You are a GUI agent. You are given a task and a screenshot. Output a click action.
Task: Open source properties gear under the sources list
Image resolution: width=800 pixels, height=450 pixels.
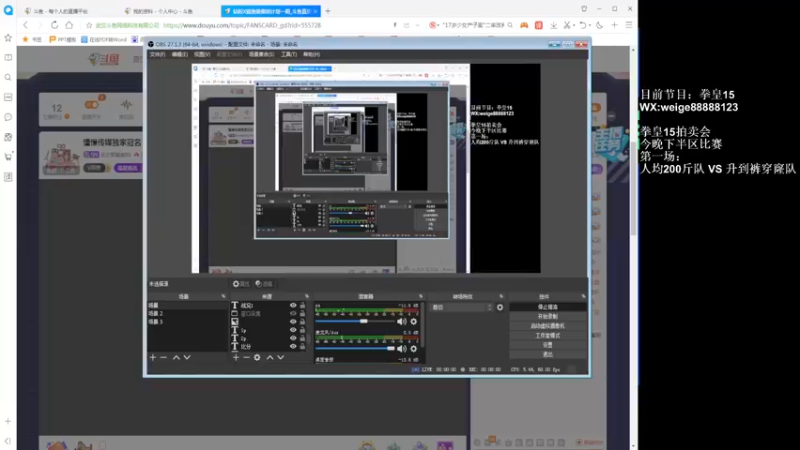(257, 358)
